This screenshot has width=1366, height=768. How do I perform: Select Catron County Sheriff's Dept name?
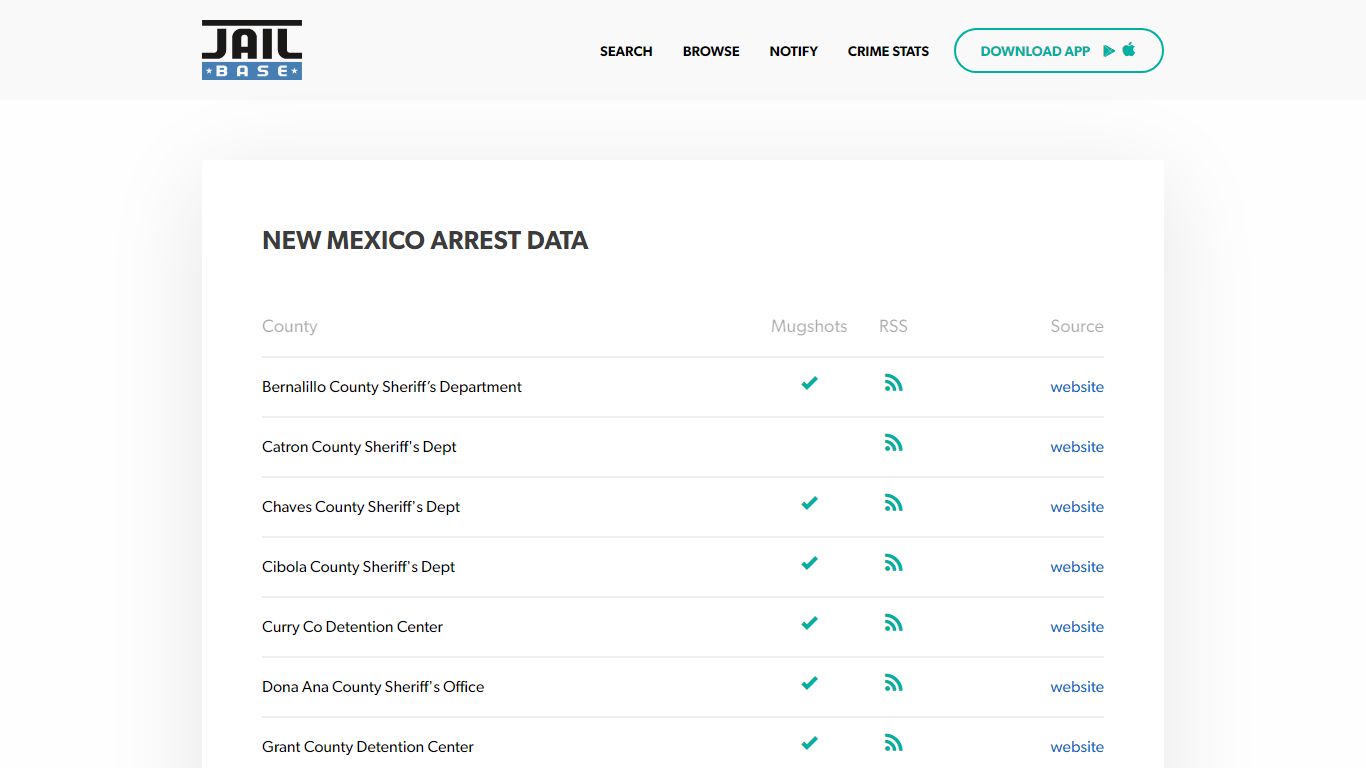[x=359, y=447]
